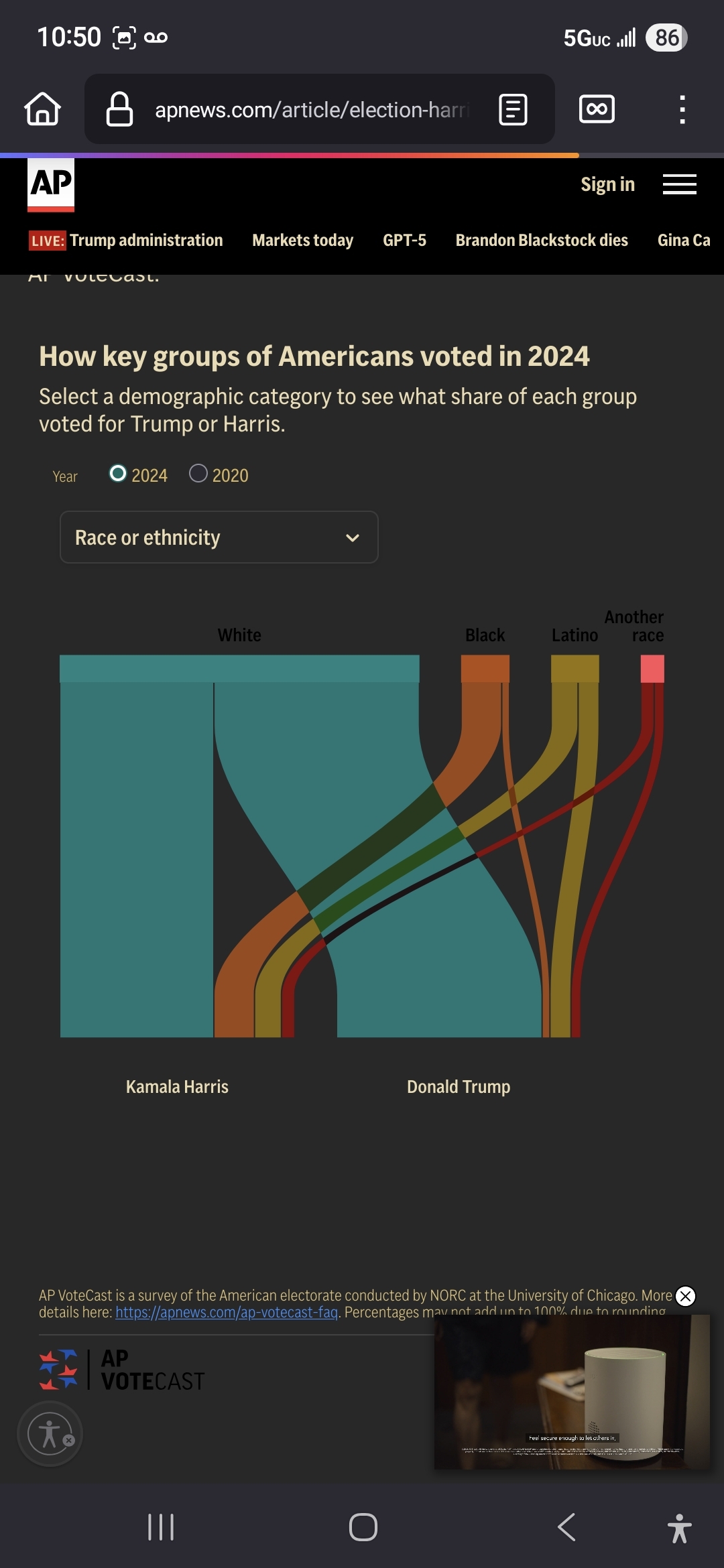Open the GPT-5 topic tab

(405, 241)
